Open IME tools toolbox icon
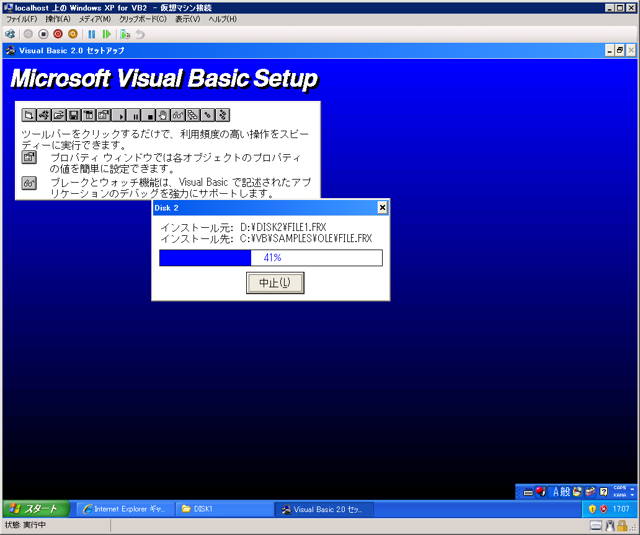Viewport: 640px width, 535px height. point(590,492)
